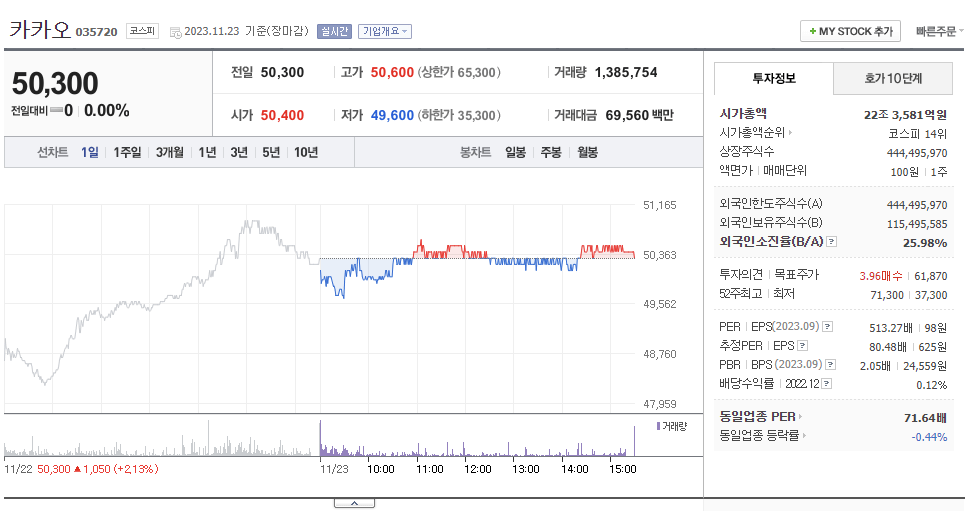Click the previous day summary 11/22 50,300
Image resolution: width=969 pixels, height=511 pixels.
pos(81,469)
